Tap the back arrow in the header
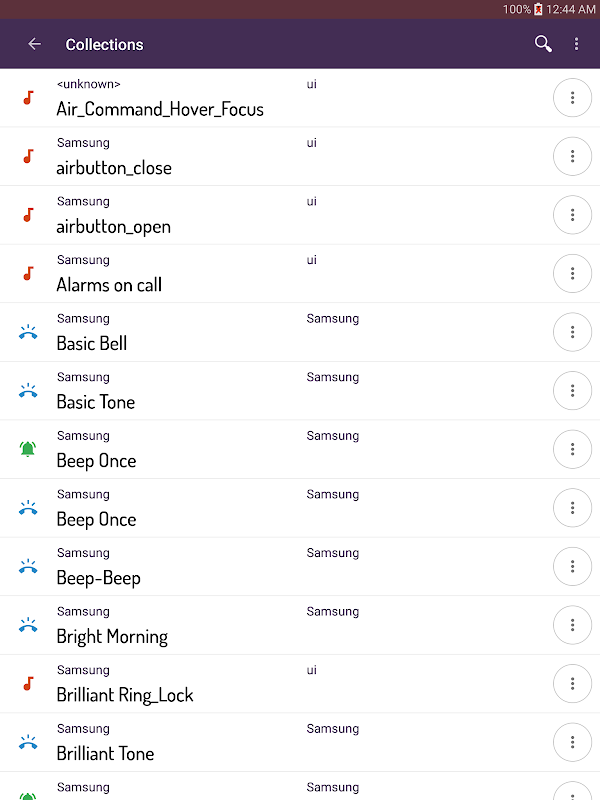 point(35,44)
